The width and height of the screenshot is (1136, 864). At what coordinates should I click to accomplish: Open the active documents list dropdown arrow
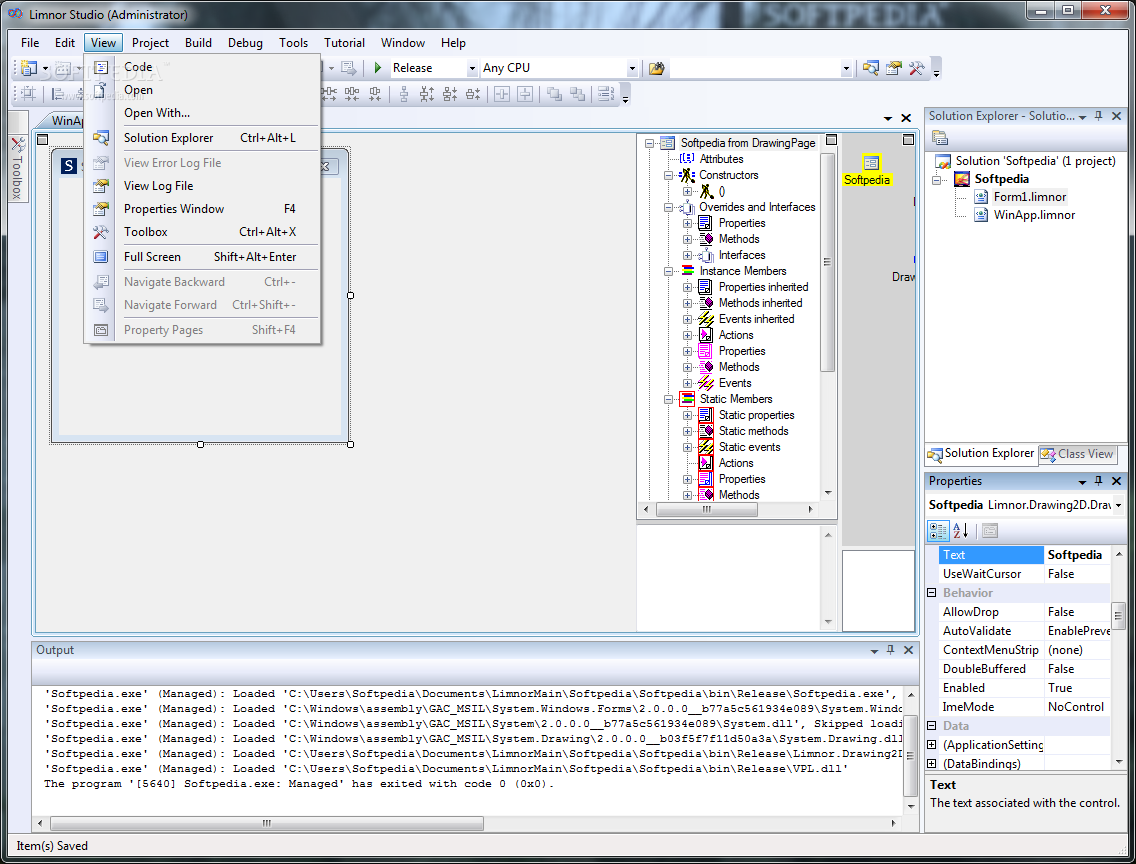pyautogui.click(x=888, y=118)
